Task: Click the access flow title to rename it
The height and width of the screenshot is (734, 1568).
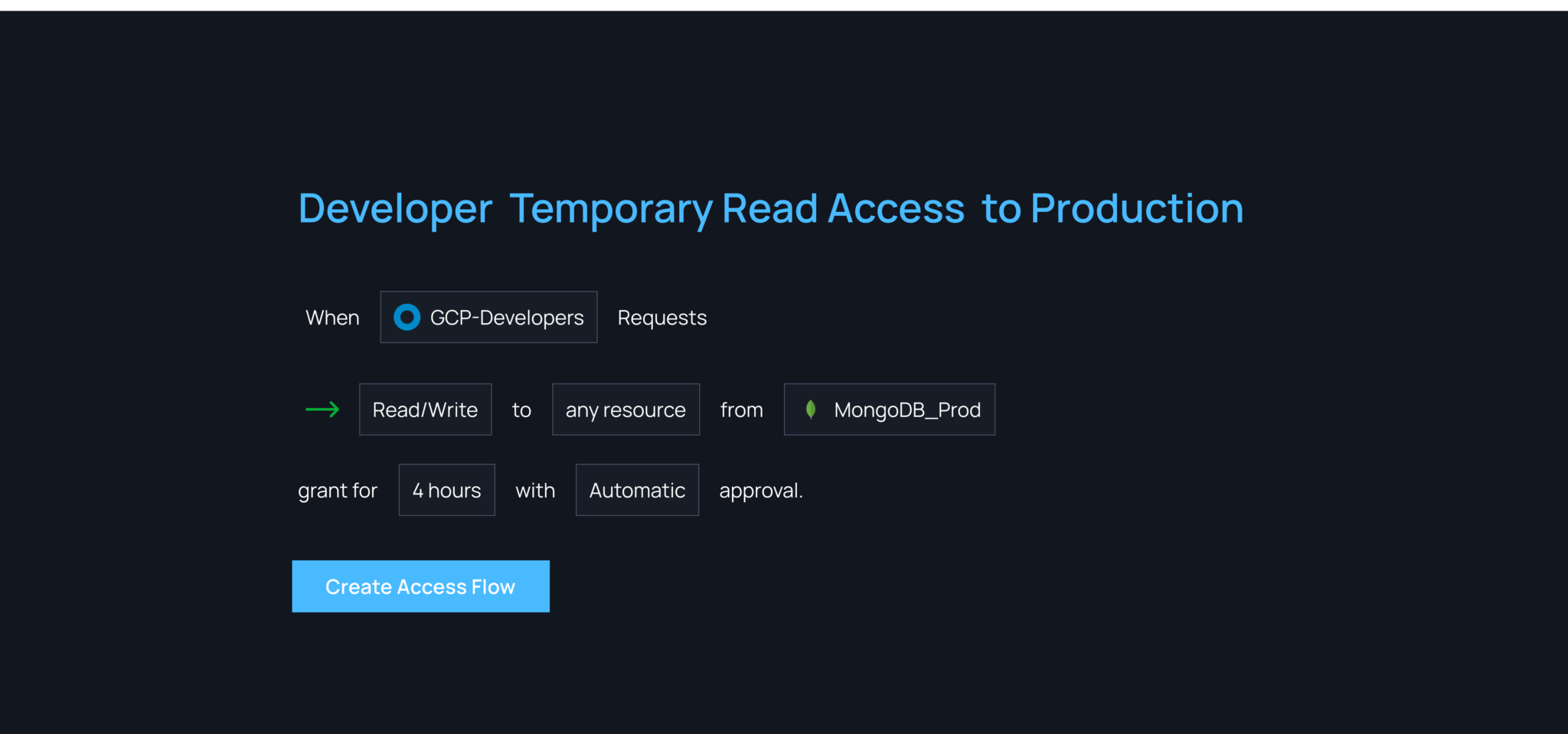Action: tap(769, 208)
